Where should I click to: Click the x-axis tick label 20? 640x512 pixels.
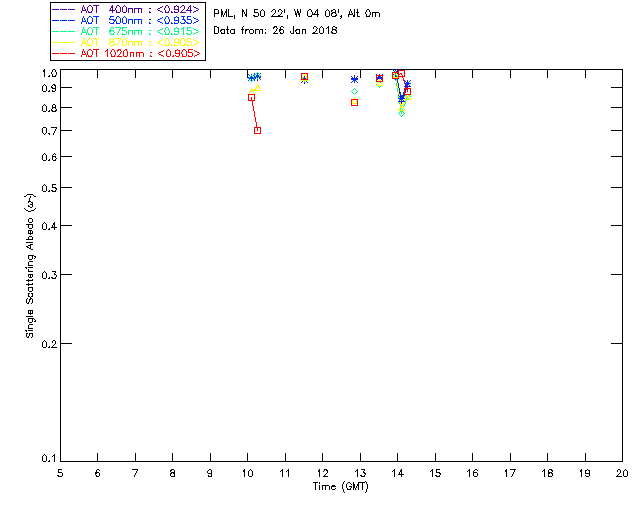click(622, 474)
